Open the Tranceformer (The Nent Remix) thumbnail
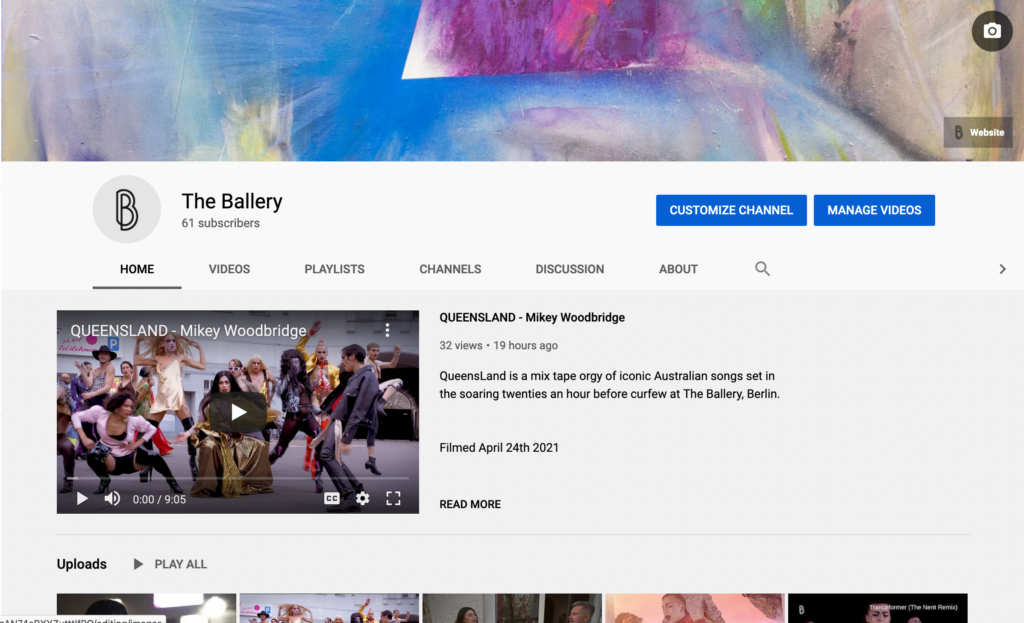The height and width of the screenshot is (623, 1024). pos(878,608)
